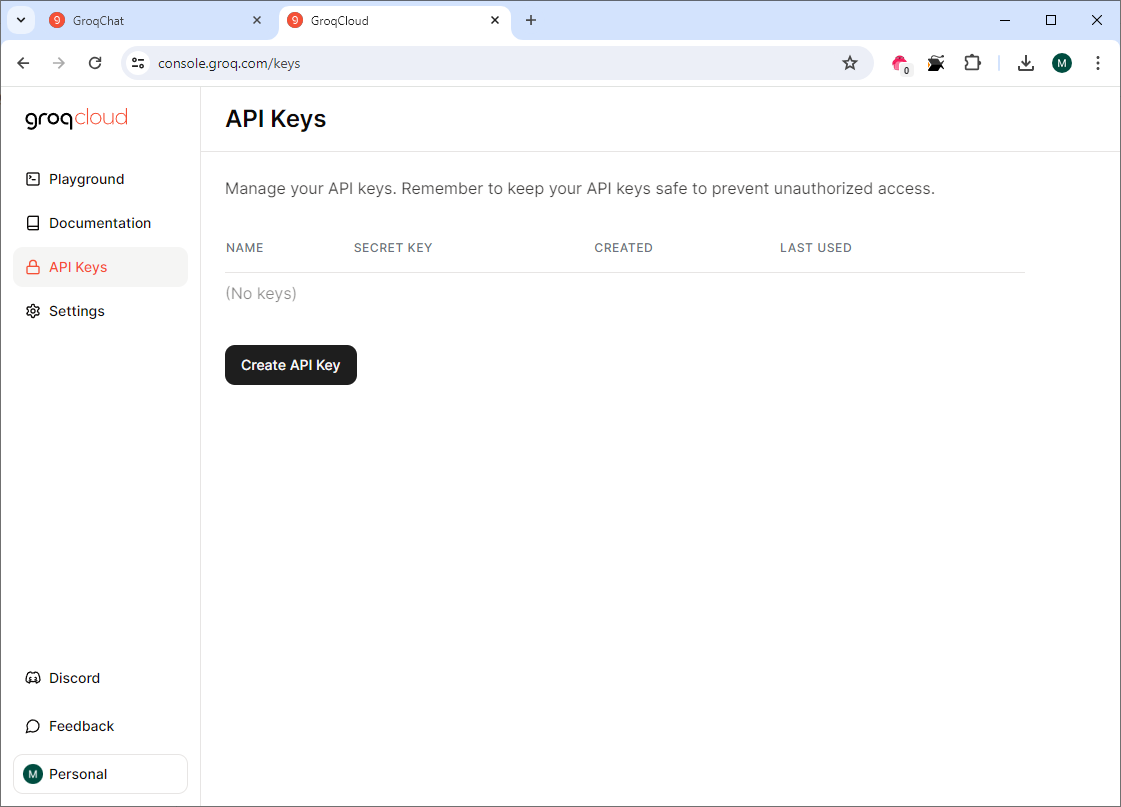Click the (No keys) placeholder text
1121x807 pixels.
coord(261,294)
